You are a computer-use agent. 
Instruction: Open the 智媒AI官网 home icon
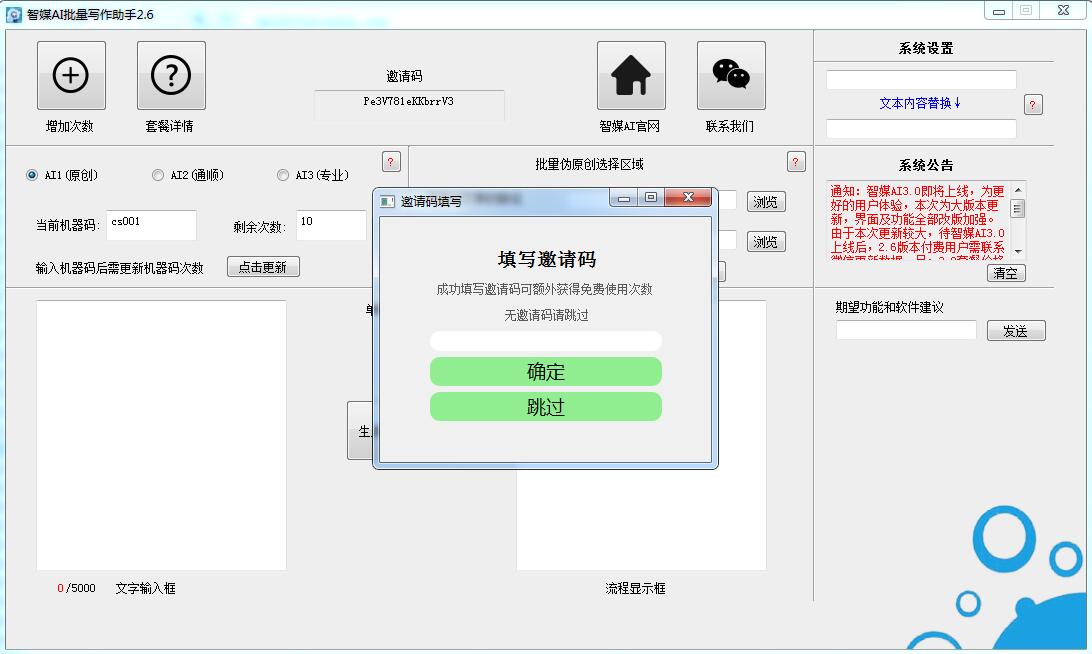[631, 75]
